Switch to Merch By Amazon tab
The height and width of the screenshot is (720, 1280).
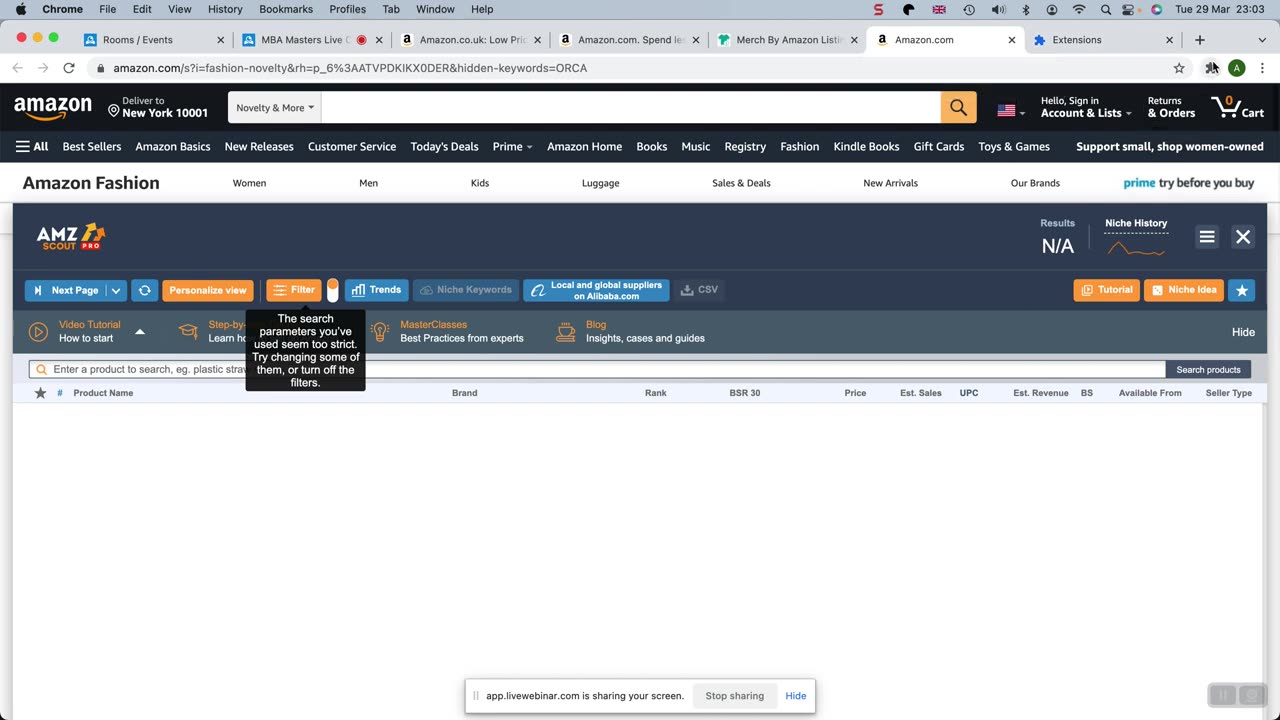[x=789, y=40]
